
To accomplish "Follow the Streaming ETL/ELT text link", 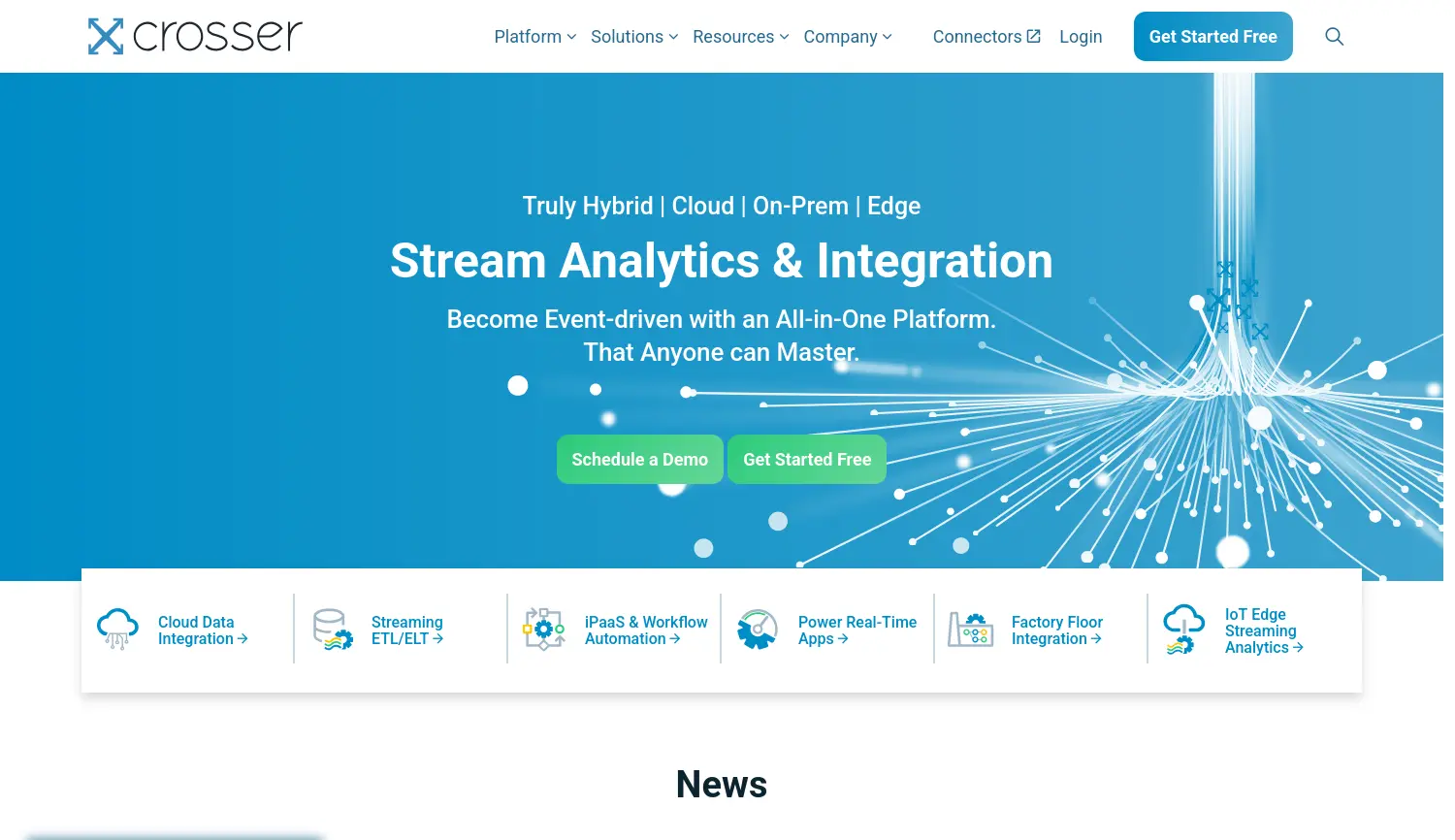I will pyautogui.click(x=406, y=630).
